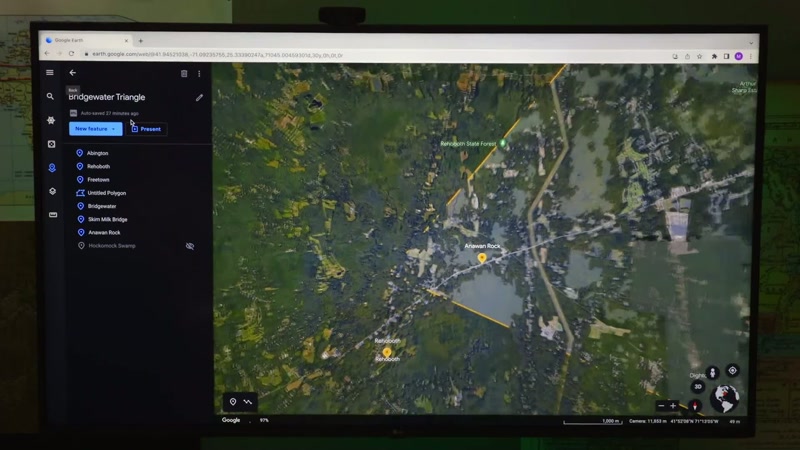Image resolution: width=800 pixels, height=450 pixels.
Task: Click the Rehoboth State Forest map label
Action: point(468,144)
